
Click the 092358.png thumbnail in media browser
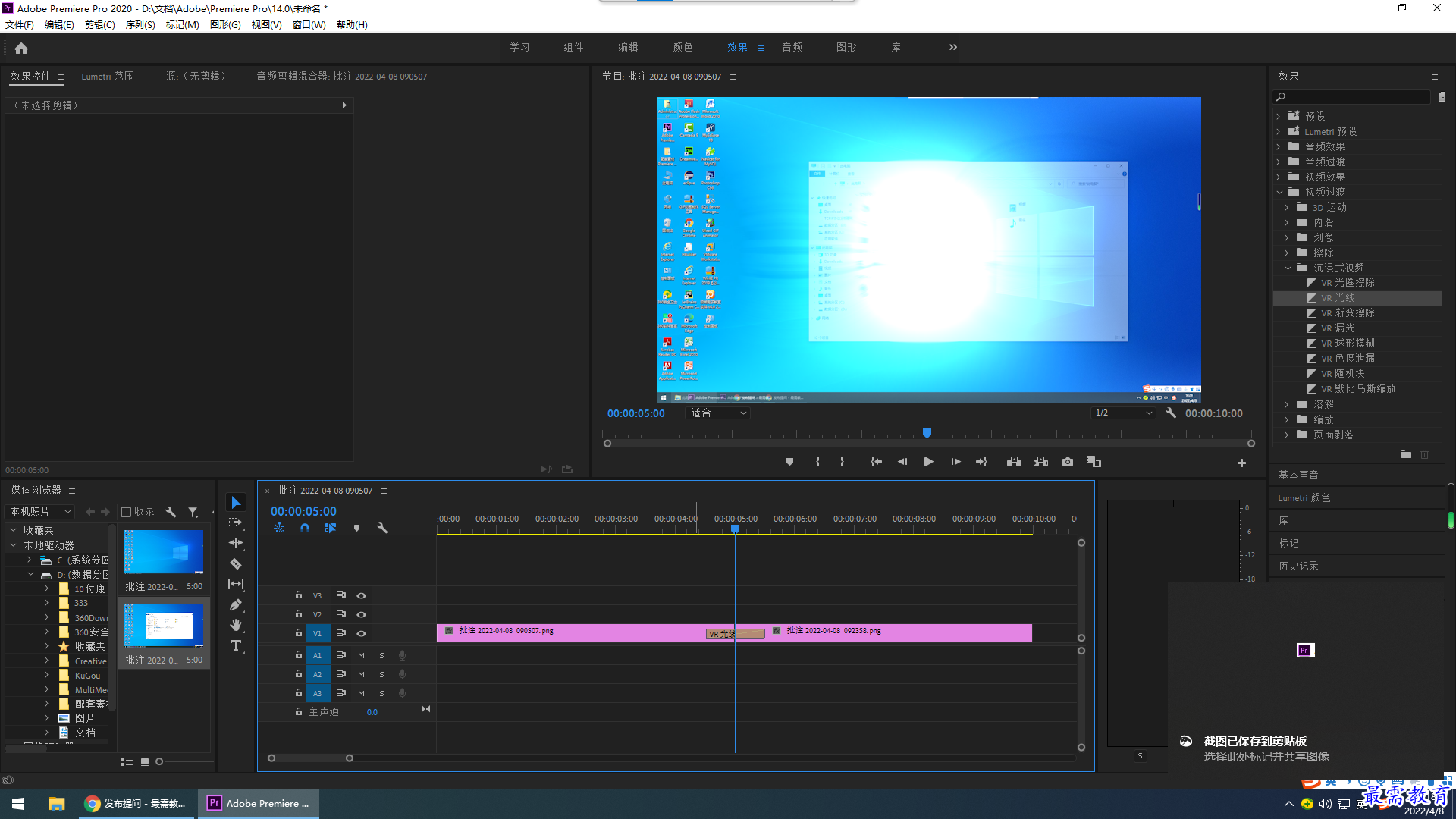164,624
